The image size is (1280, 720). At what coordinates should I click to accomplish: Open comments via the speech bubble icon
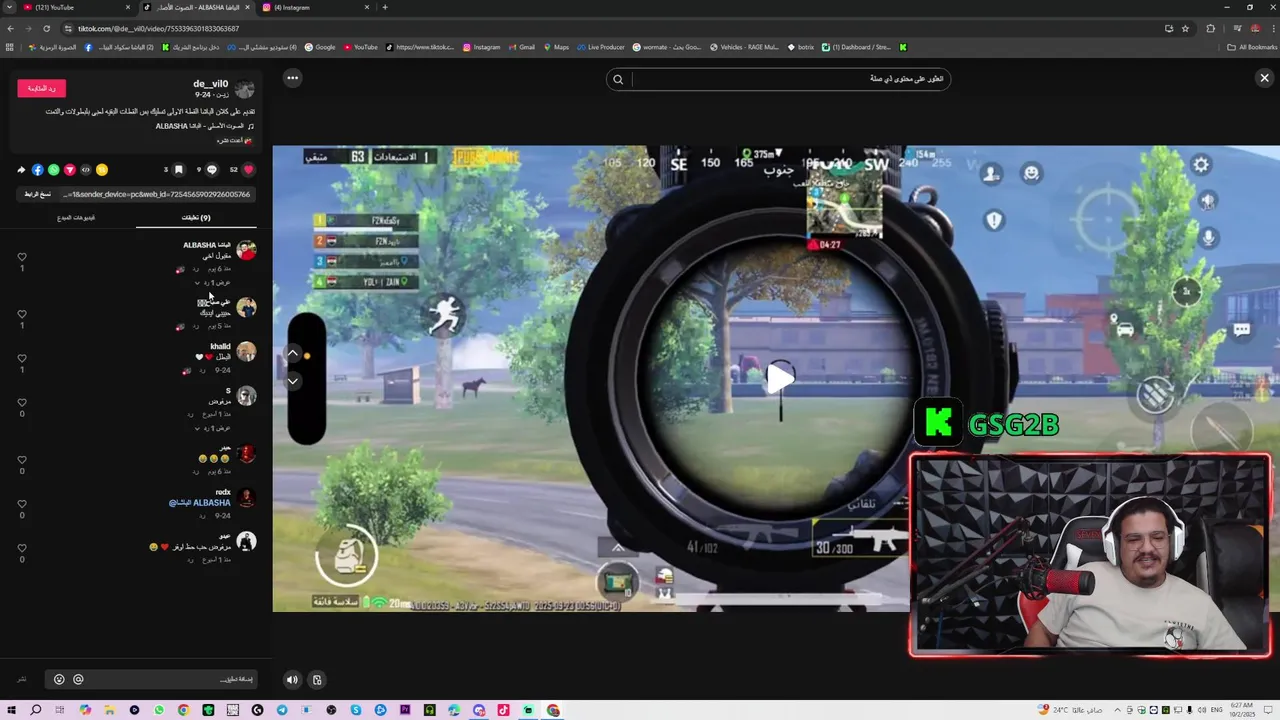click(211, 170)
